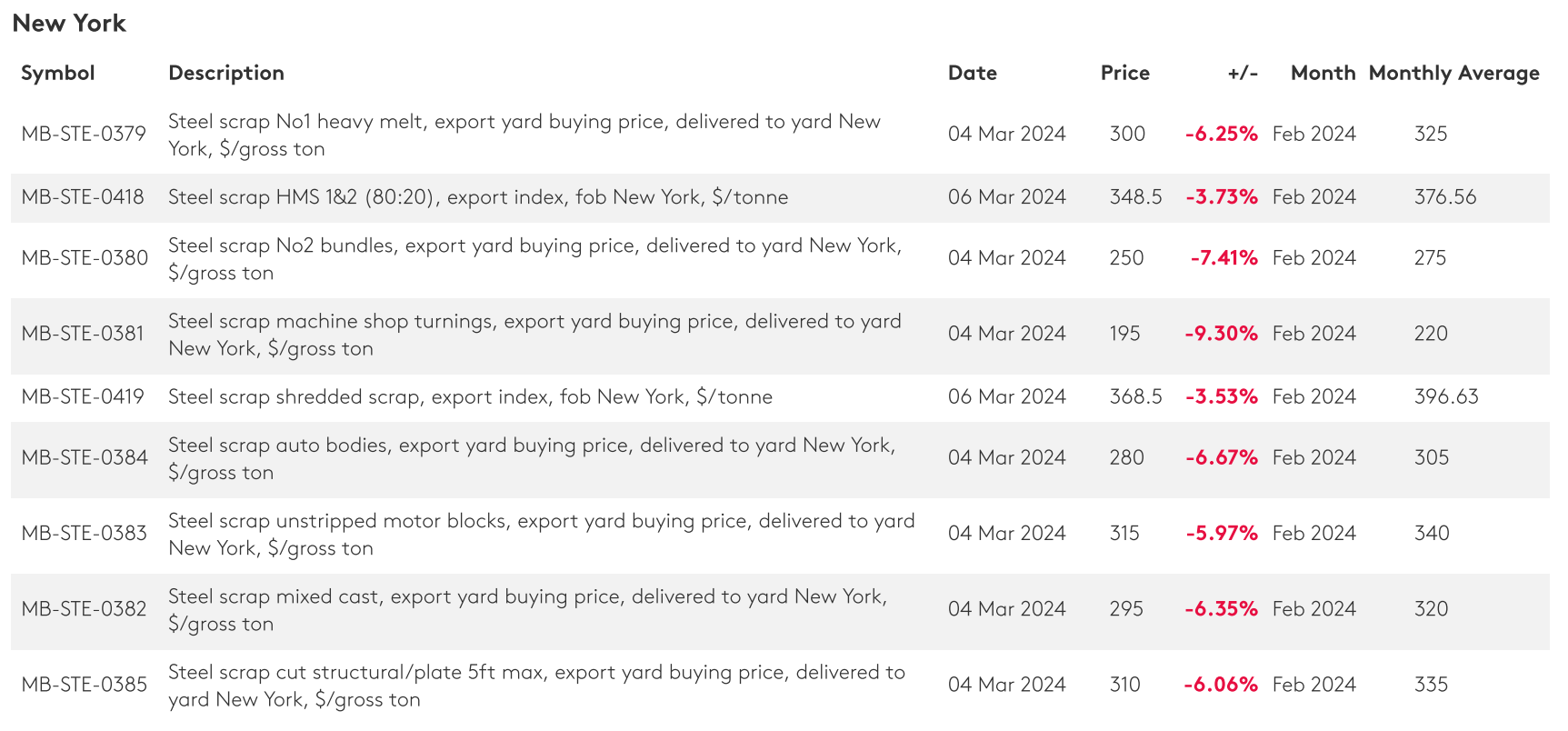Click the MB-STE-0419 symbol
The image size is (1568, 731).
(83, 396)
